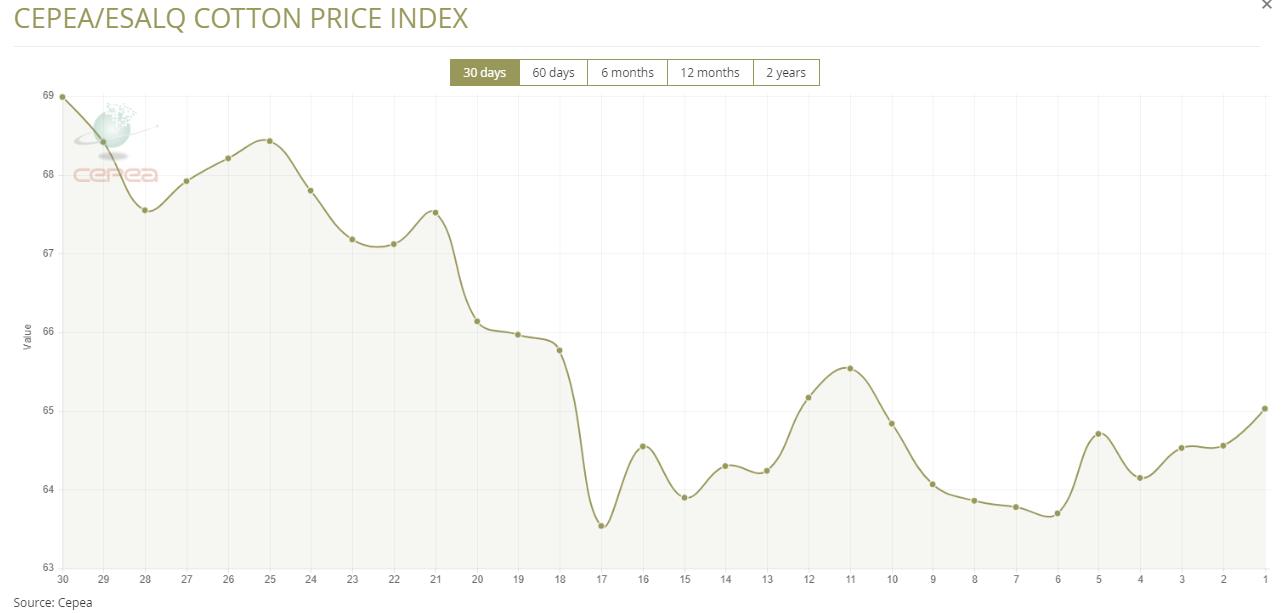Select the 30 days range tab
Screen dimensions: 1282x613
click(484, 72)
